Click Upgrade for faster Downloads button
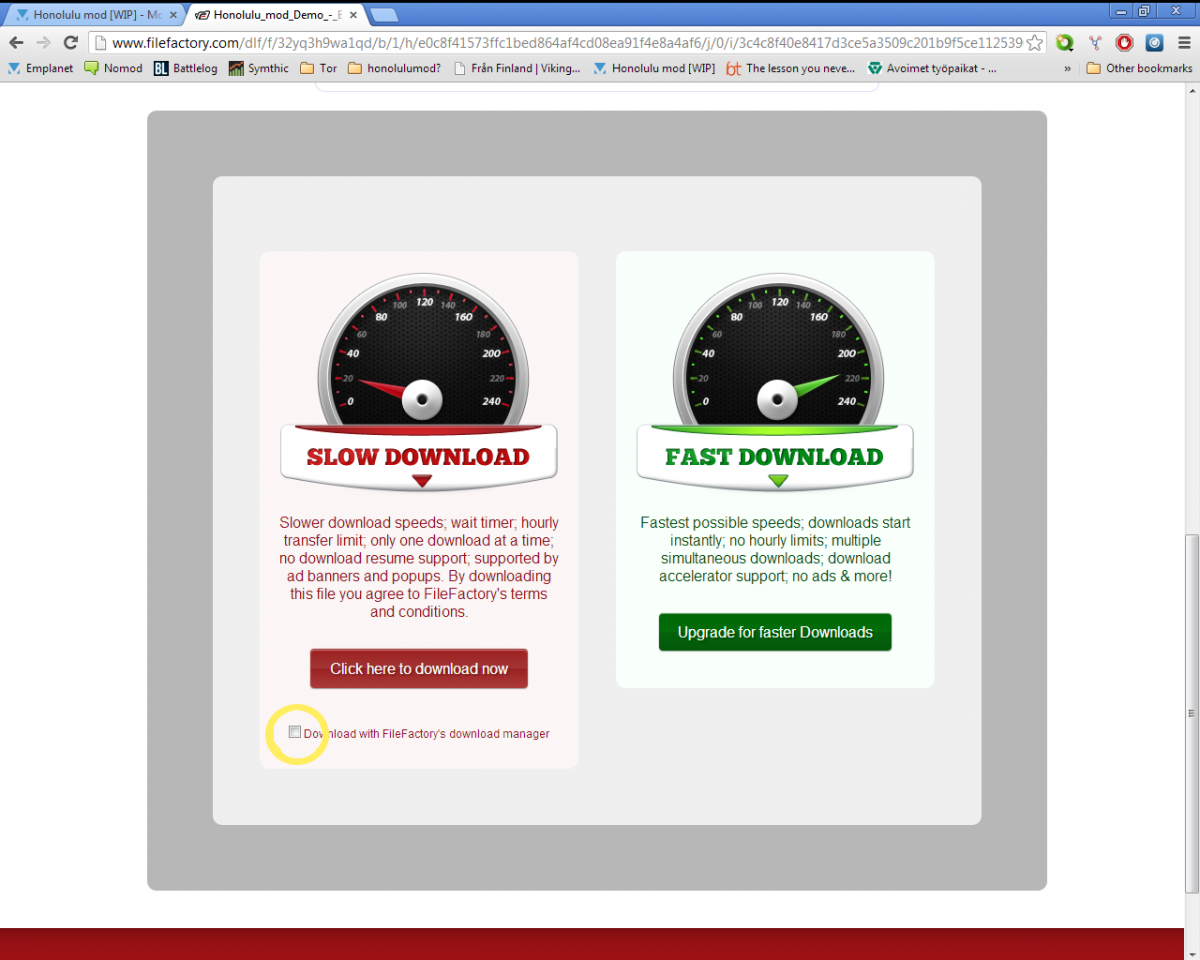The image size is (1200, 960). (x=775, y=632)
